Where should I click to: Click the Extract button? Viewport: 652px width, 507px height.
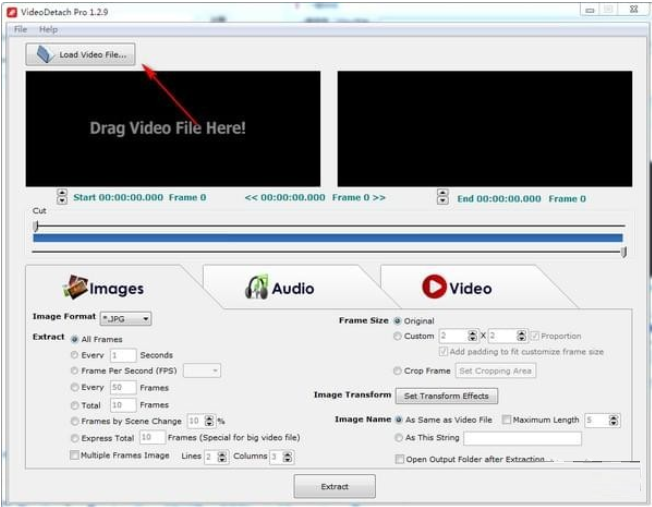(335, 486)
